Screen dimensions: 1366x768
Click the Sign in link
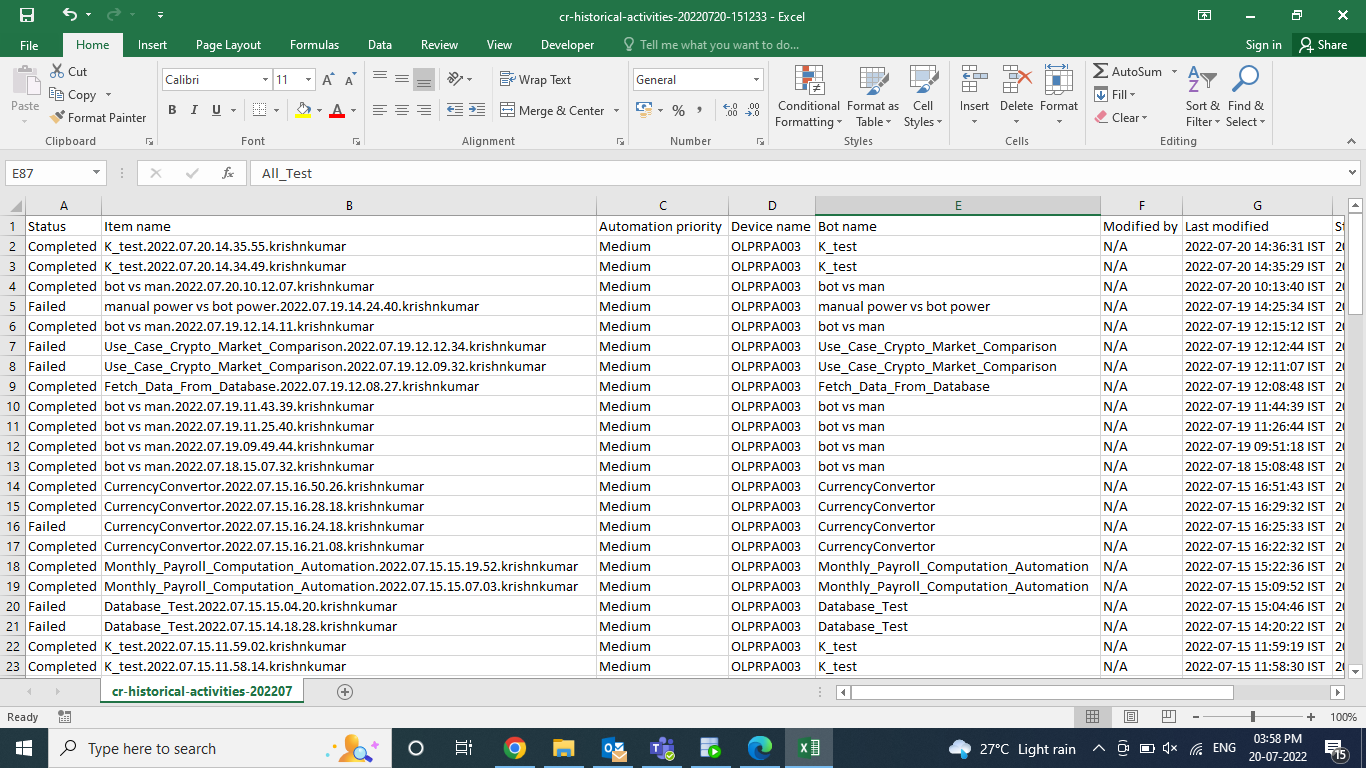click(x=1263, y=45)
